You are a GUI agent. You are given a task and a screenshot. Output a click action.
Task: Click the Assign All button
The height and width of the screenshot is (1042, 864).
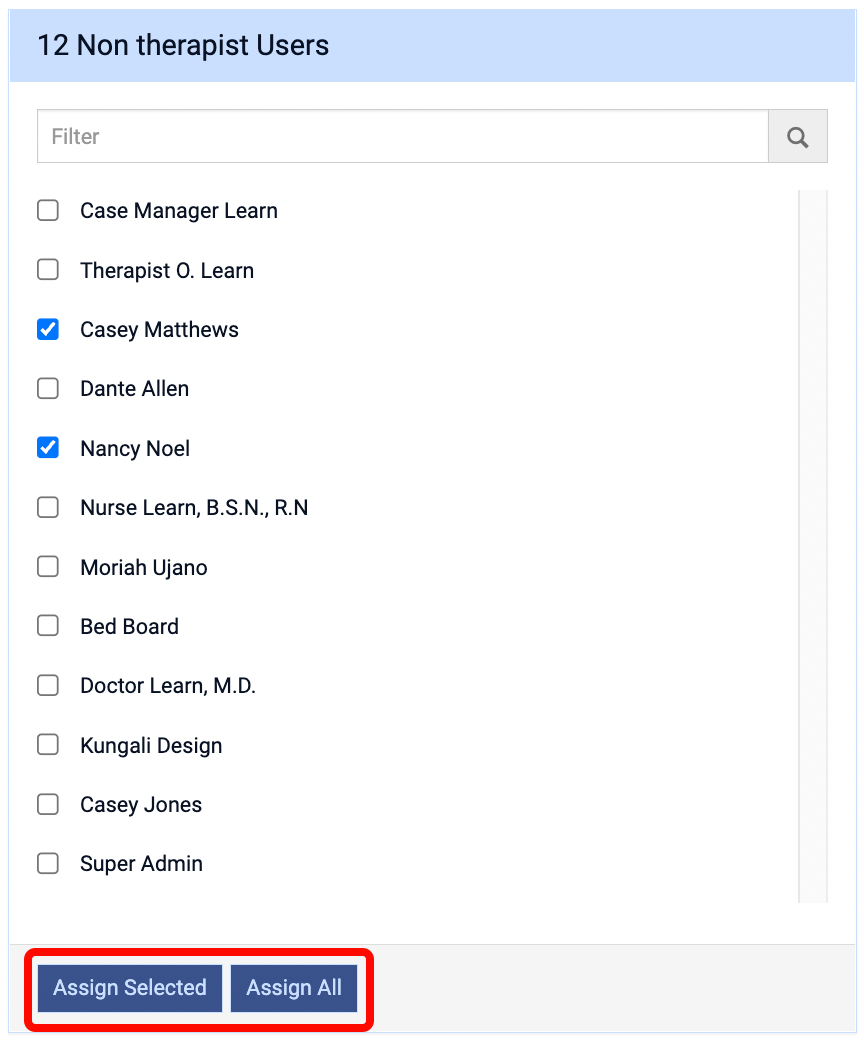click(x=294, y=988)
